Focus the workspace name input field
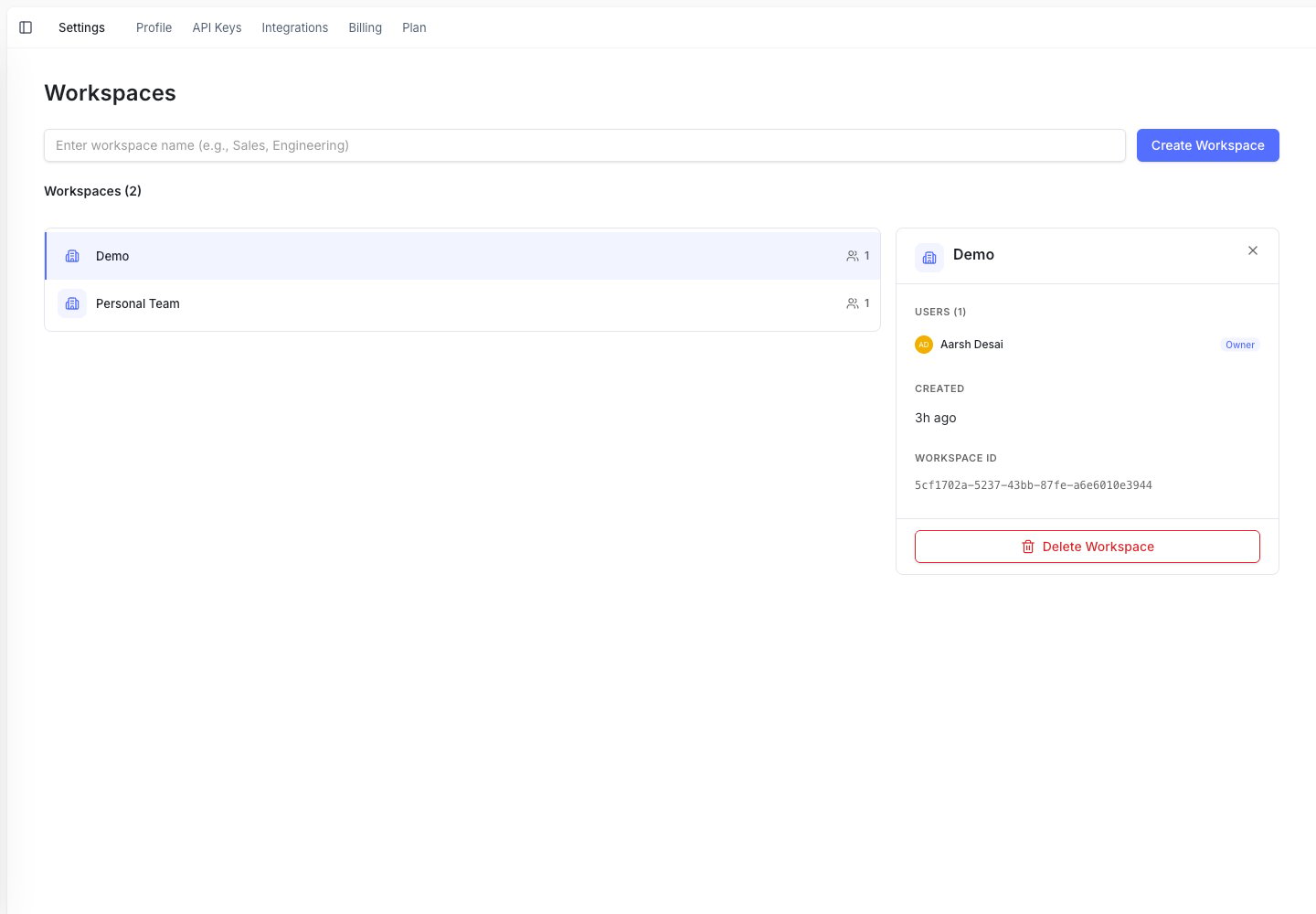This screenshot has width=1316, height=914. click(585, 145)
